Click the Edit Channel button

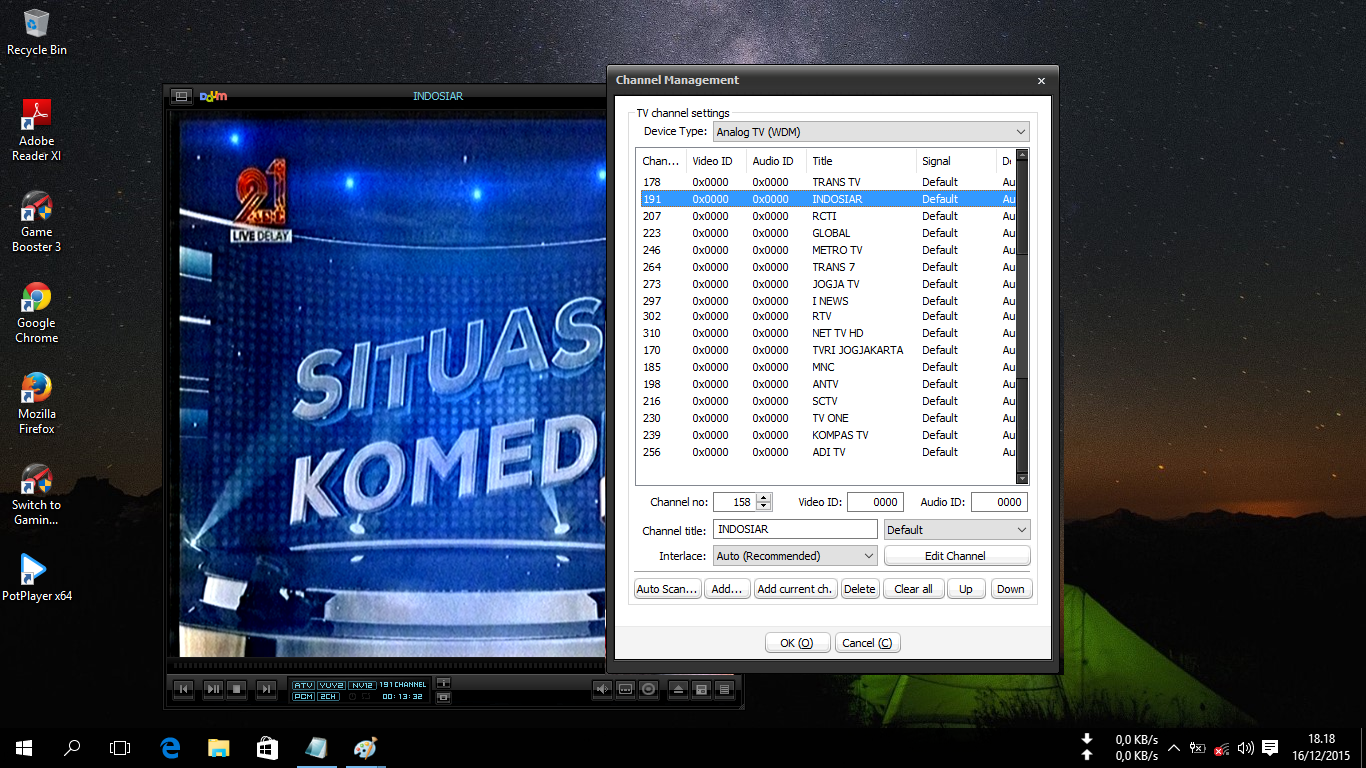point(956,555)
